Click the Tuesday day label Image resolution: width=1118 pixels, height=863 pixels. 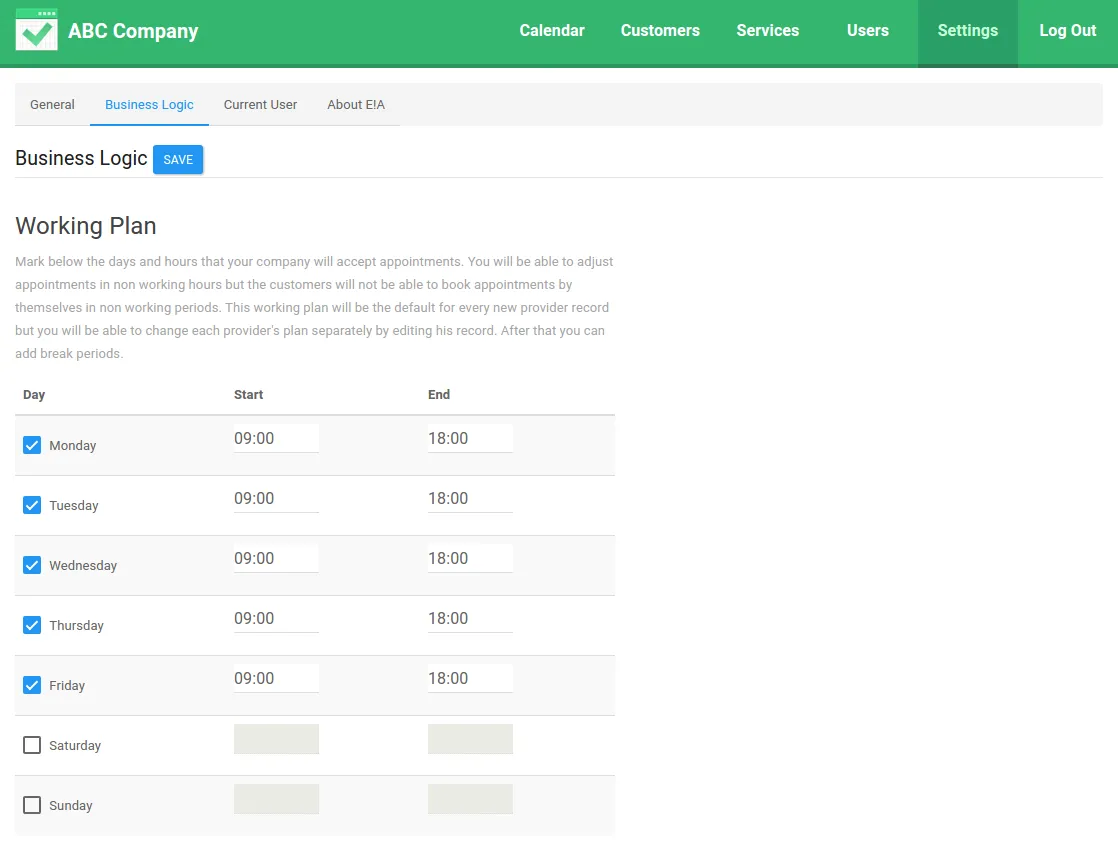click(x=73, y=506)
